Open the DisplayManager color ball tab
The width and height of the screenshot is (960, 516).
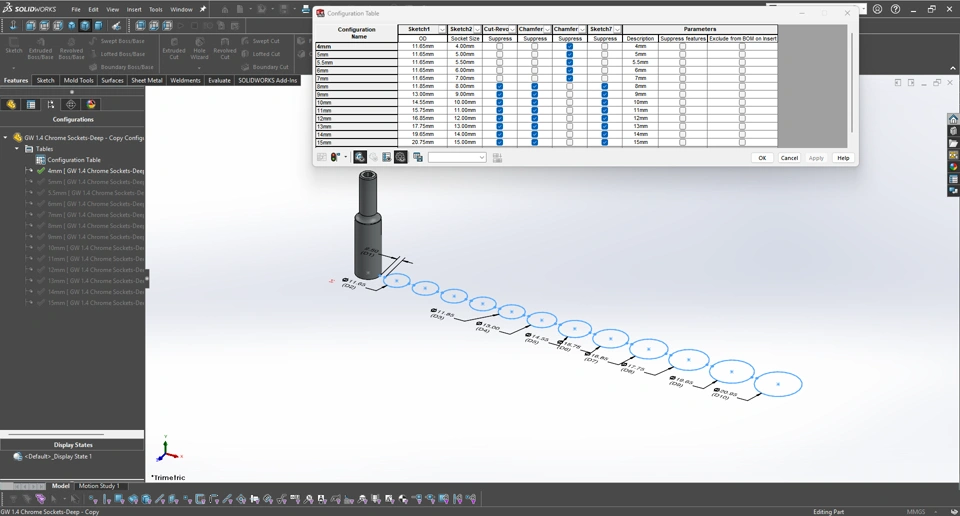91,105
